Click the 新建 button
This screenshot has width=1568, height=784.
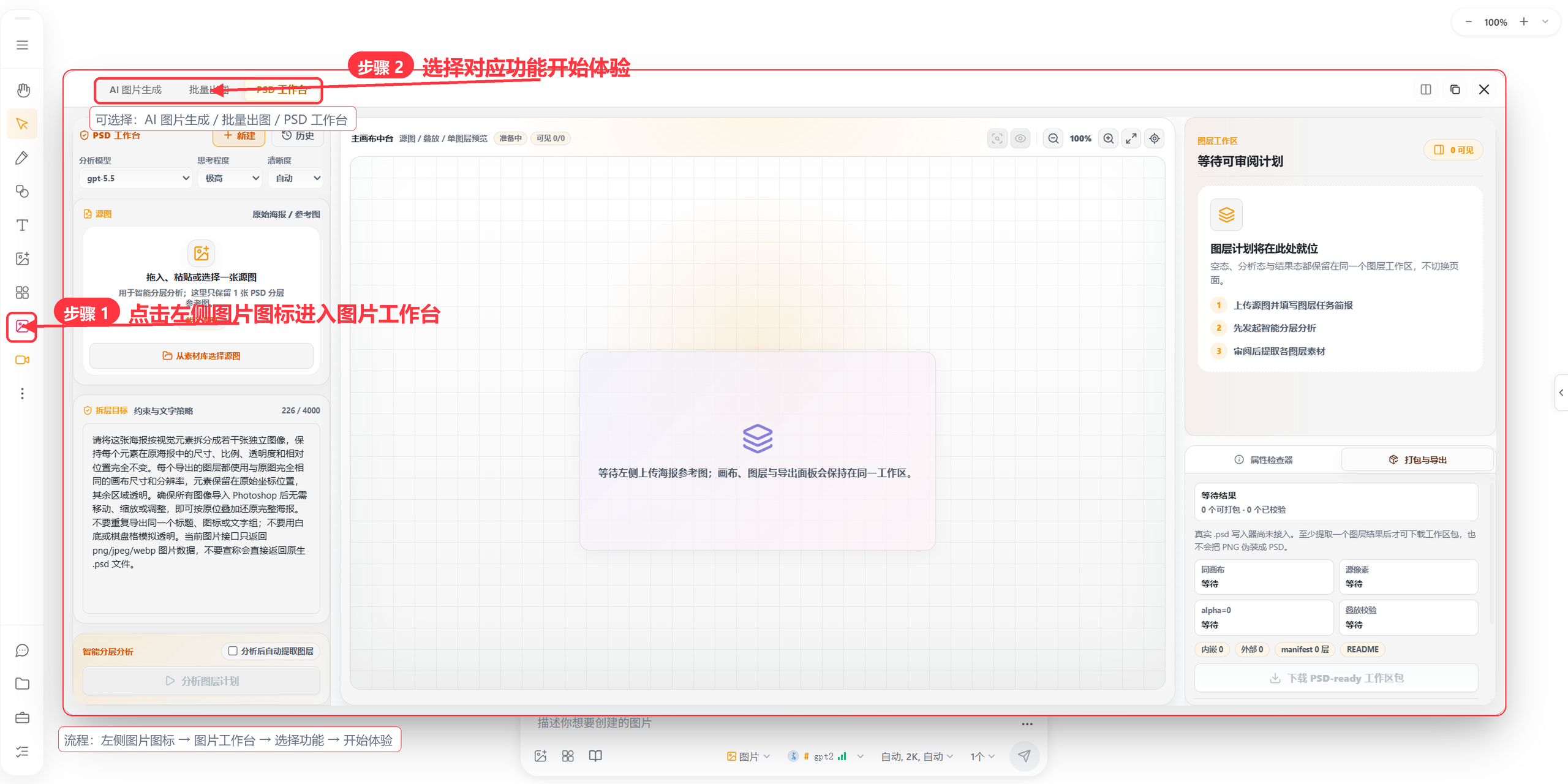click(x=239, y=136)
